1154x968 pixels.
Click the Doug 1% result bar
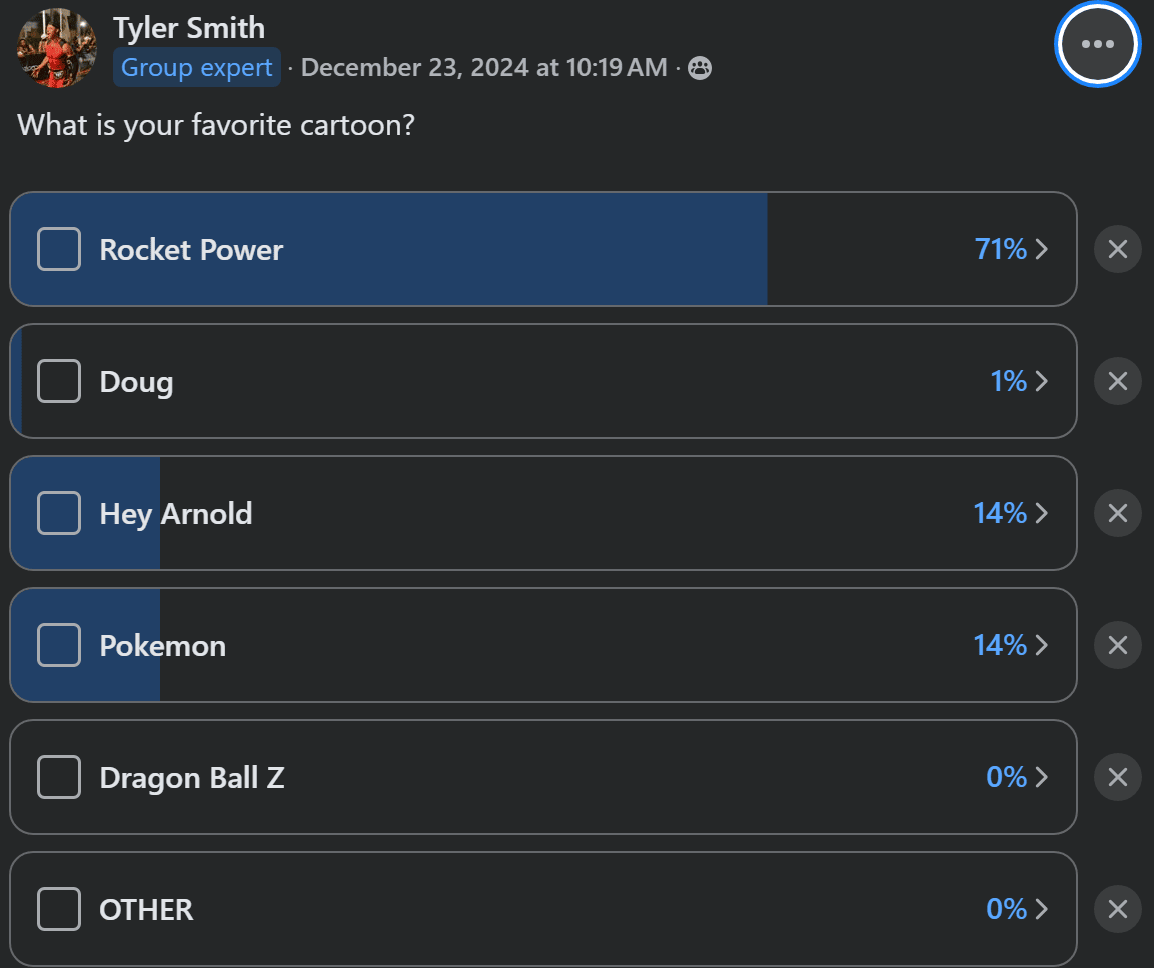click(543, 381)
